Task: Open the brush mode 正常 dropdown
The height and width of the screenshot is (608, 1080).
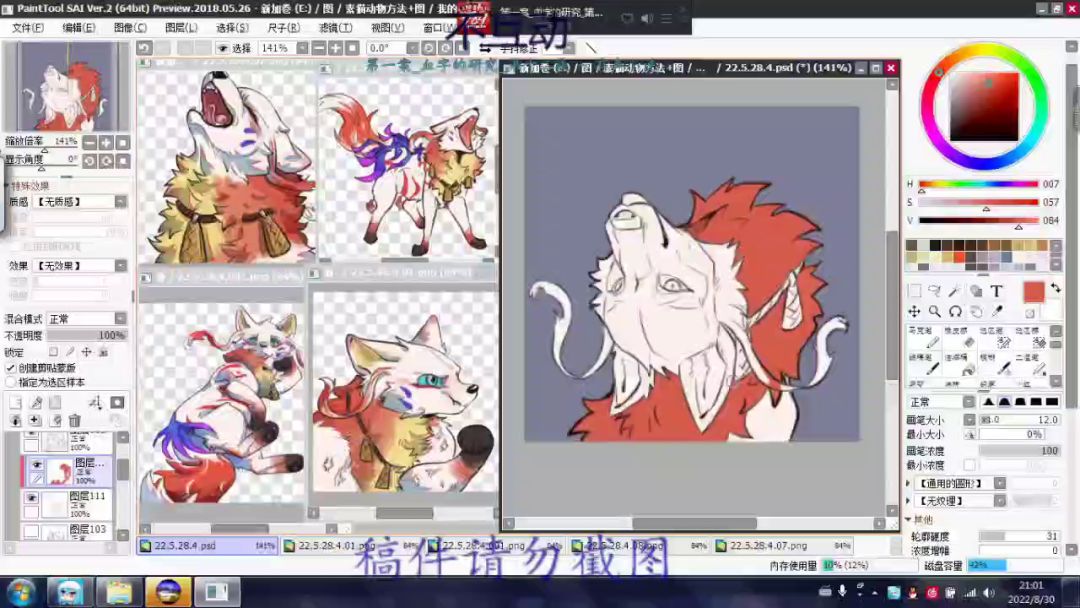Action: 968,401
